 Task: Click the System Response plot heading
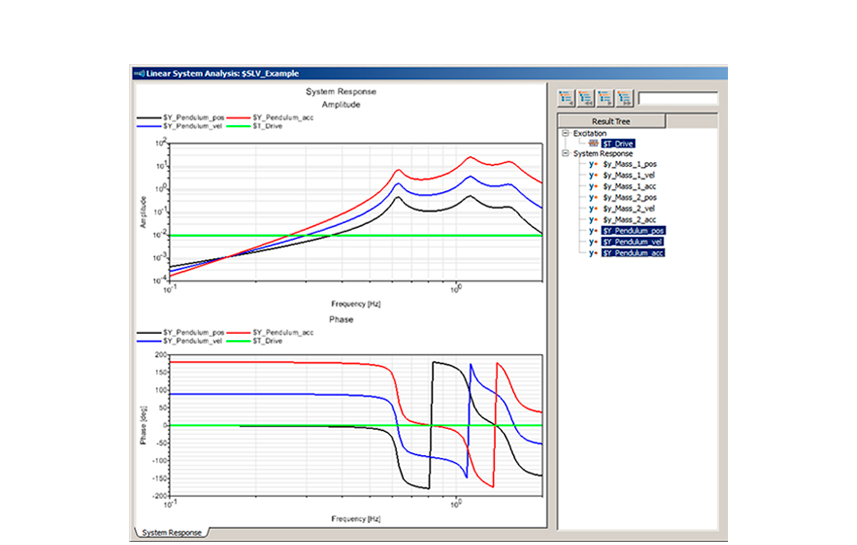[x=341, y=92]
